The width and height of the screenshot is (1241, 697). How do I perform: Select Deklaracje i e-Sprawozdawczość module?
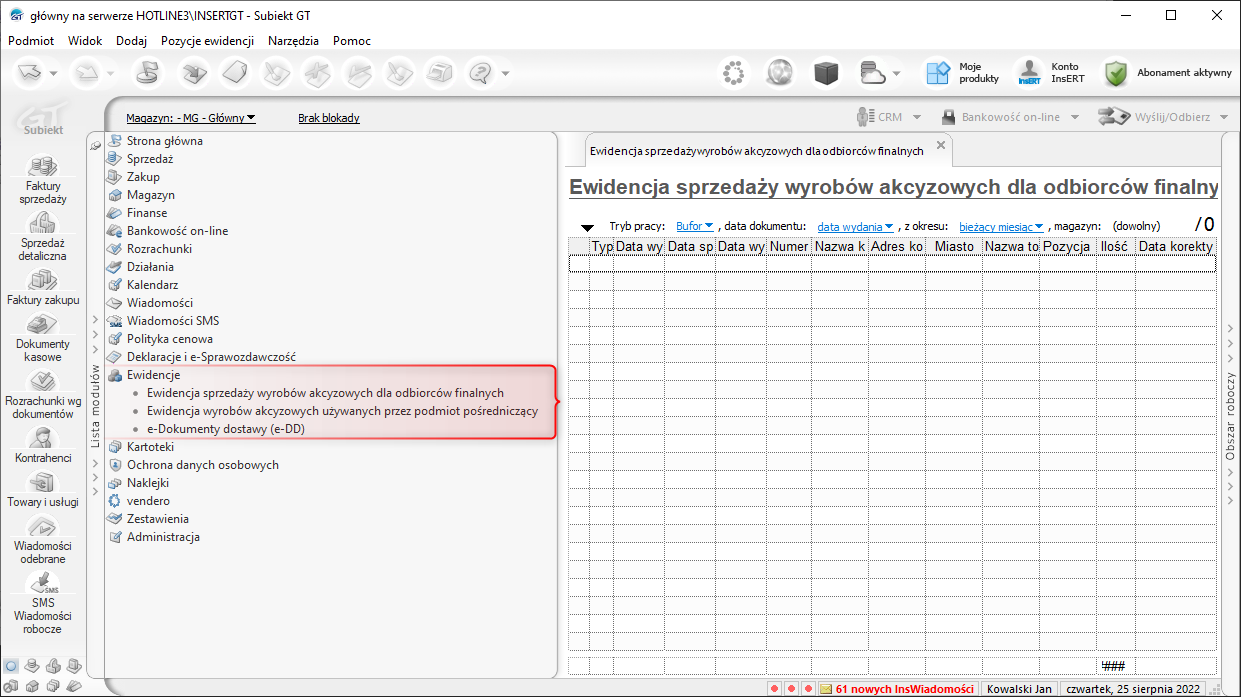(211, 357)
